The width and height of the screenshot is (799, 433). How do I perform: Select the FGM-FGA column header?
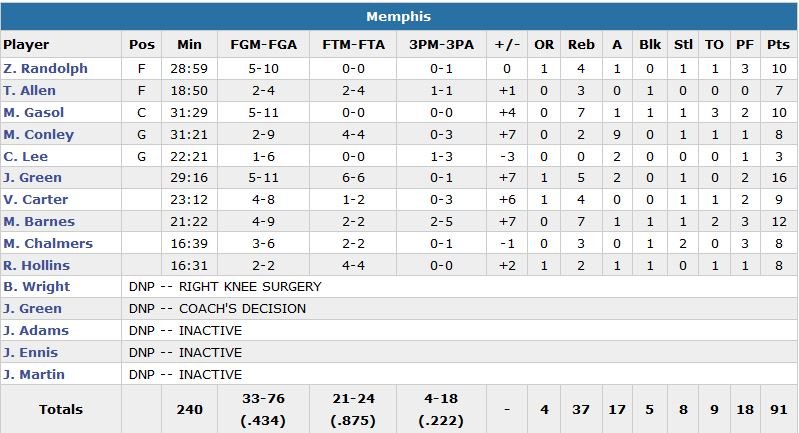tap(261, 45)
